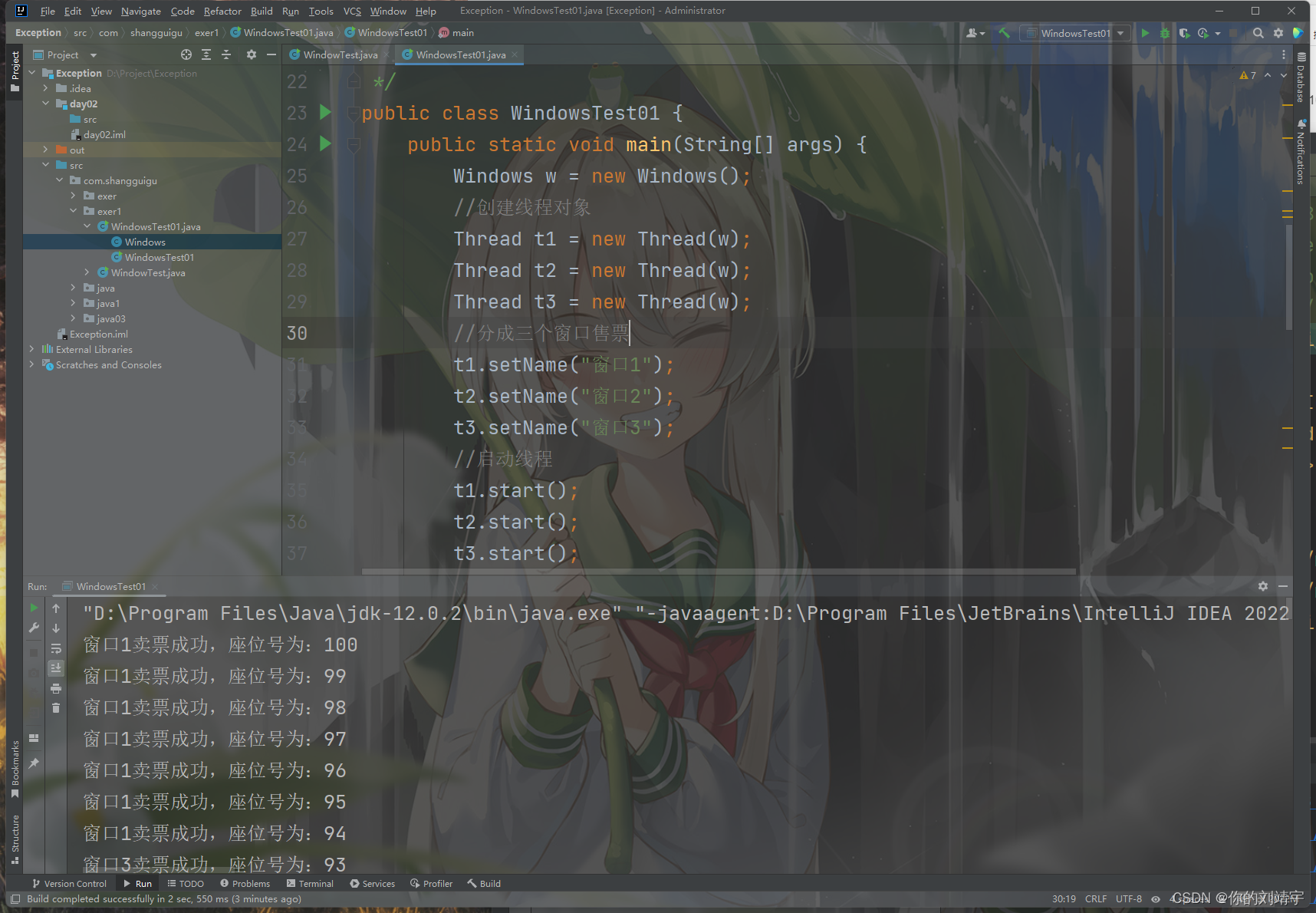The width and height of the screenshot is (1316, 913).
Task: Expand the exer package
Action: pos(74,196)
